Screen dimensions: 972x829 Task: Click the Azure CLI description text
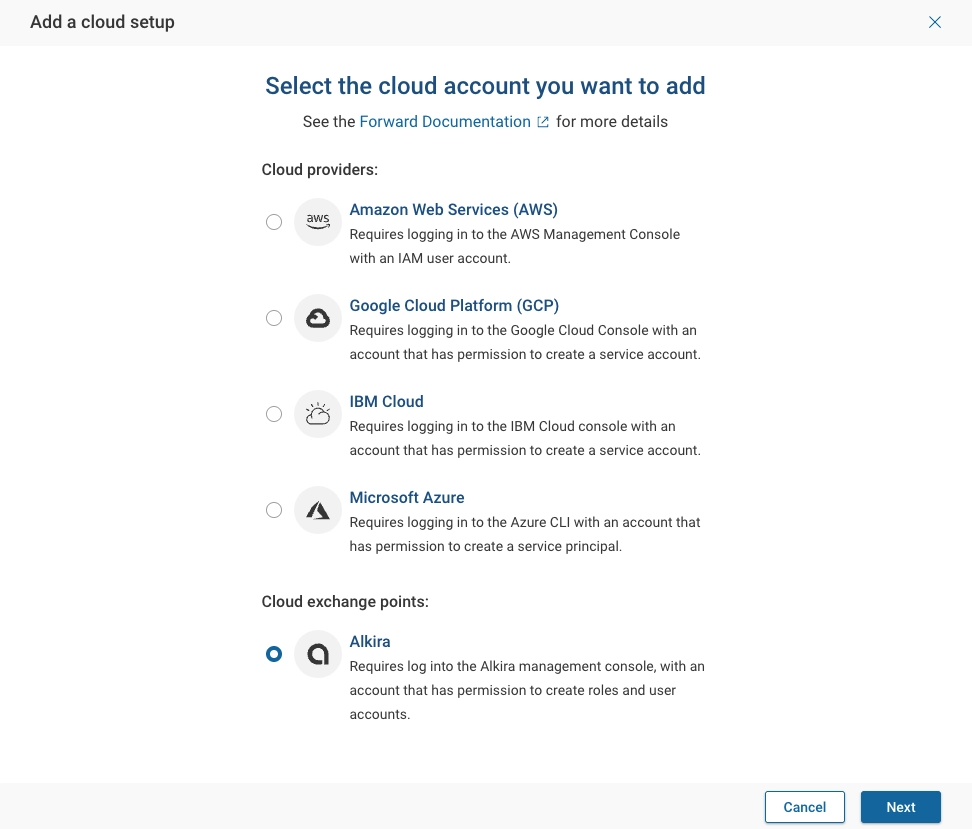[525, 534]
